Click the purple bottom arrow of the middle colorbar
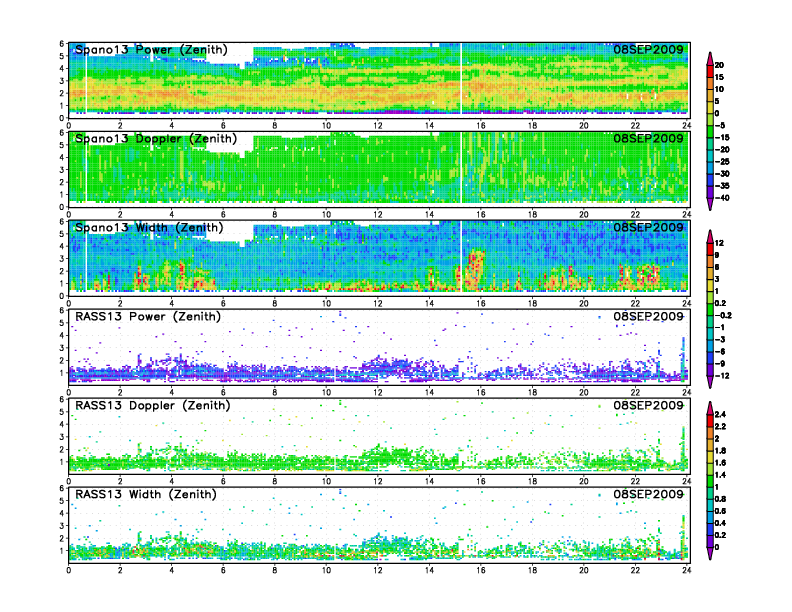 point(710,383)
